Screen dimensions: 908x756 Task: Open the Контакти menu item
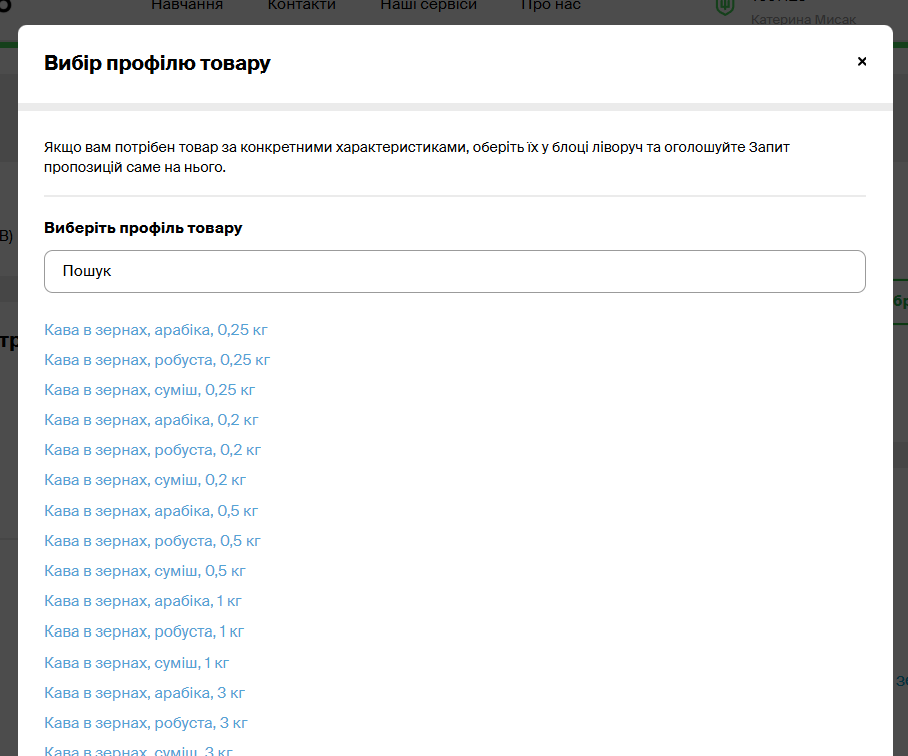[x=301, y=6]
